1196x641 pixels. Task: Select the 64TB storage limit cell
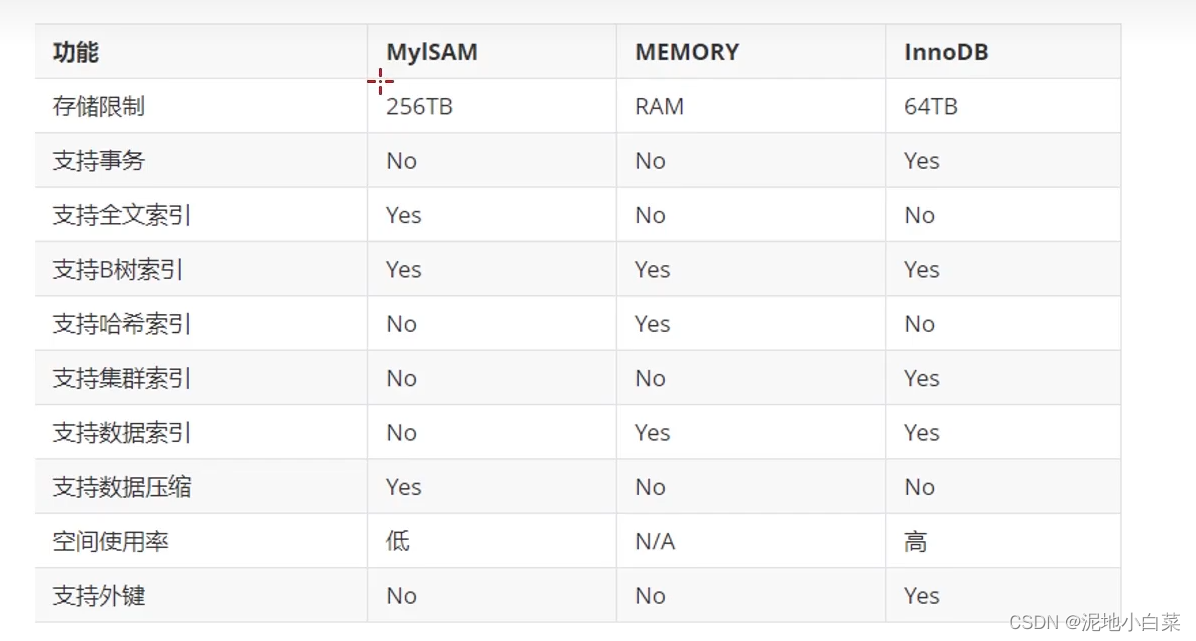[931, 106]
